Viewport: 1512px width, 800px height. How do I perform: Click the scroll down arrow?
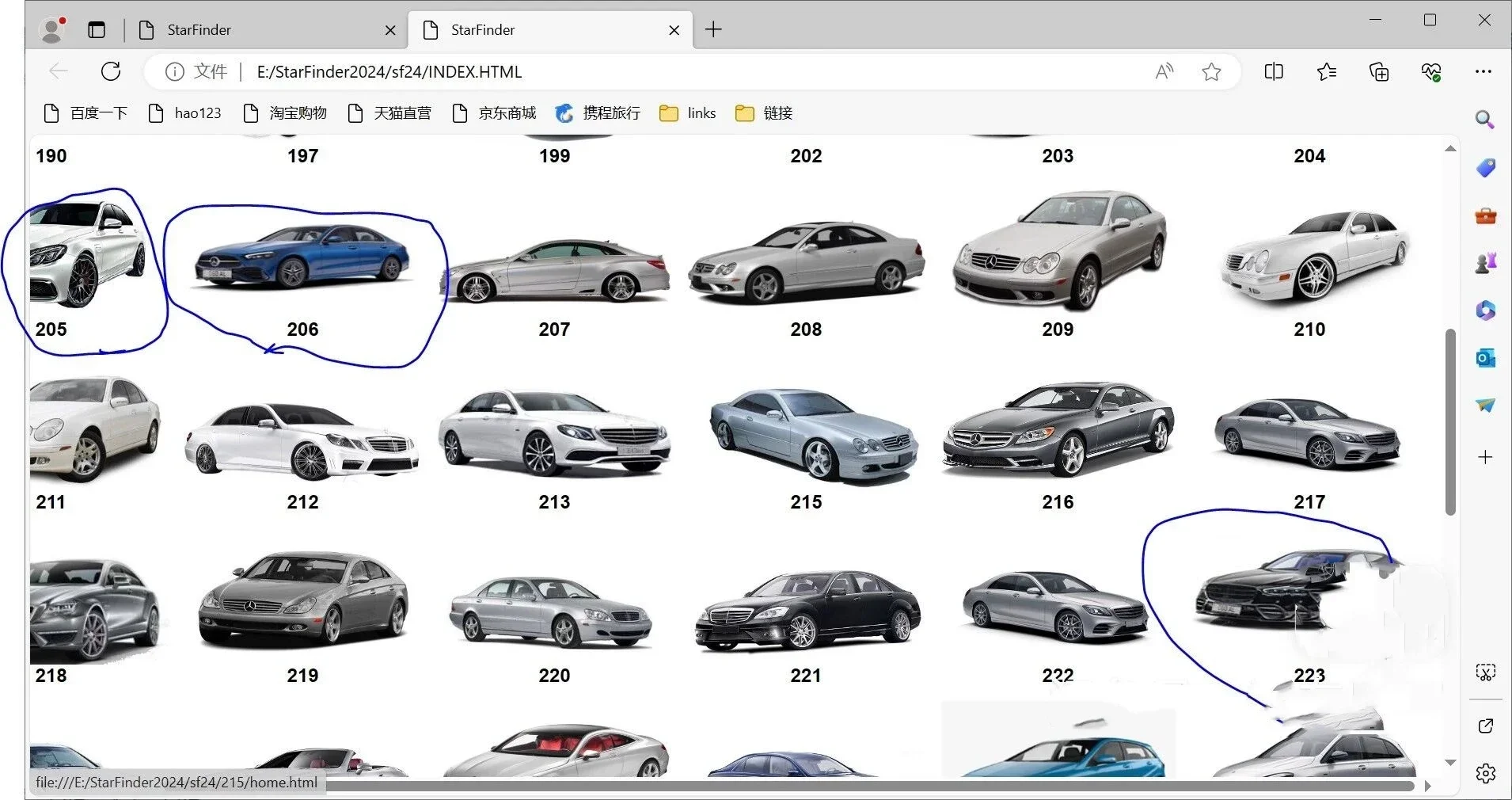pyautogui.click(x=1450, y=763)
